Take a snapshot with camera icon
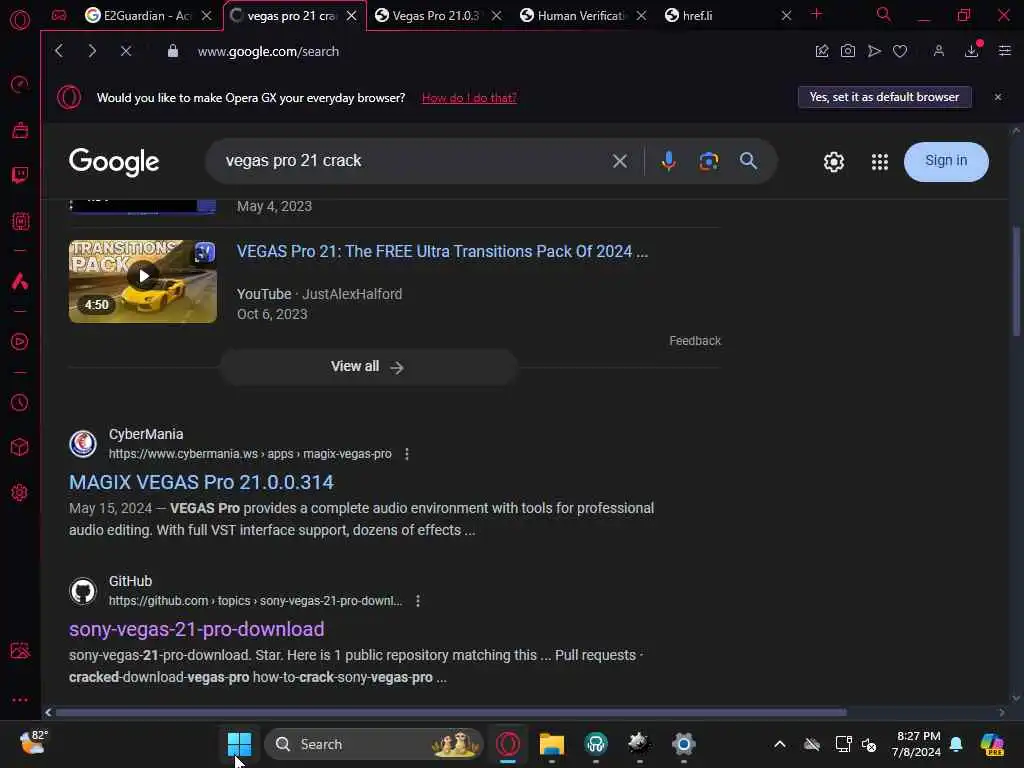Viewport: 1024px width, 768px height. (848, 51)
